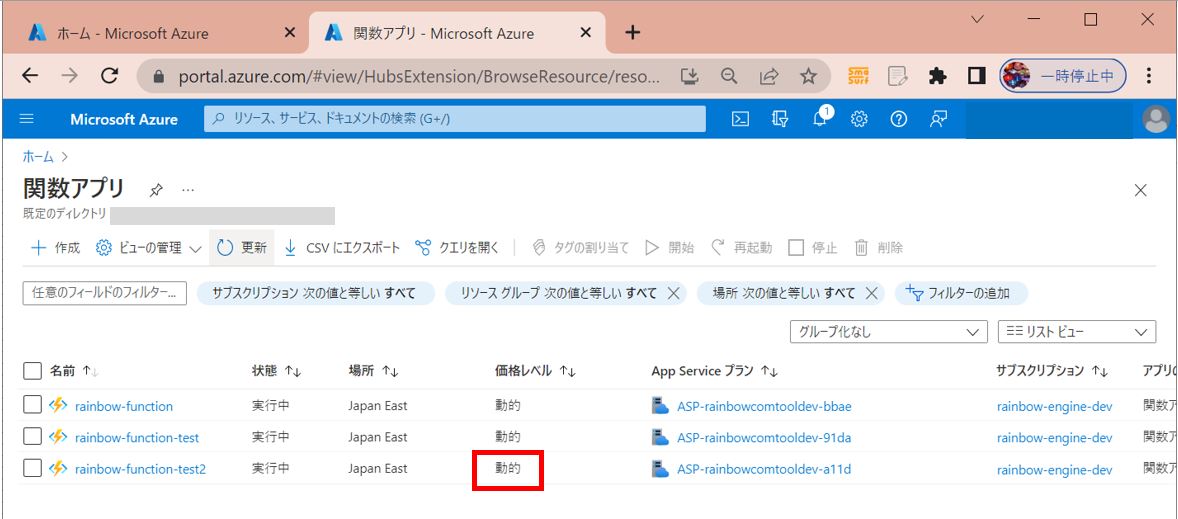Viewport: 1178px width, 519px height.
Task: Open the help question mark icon
Action: [898, 119]
